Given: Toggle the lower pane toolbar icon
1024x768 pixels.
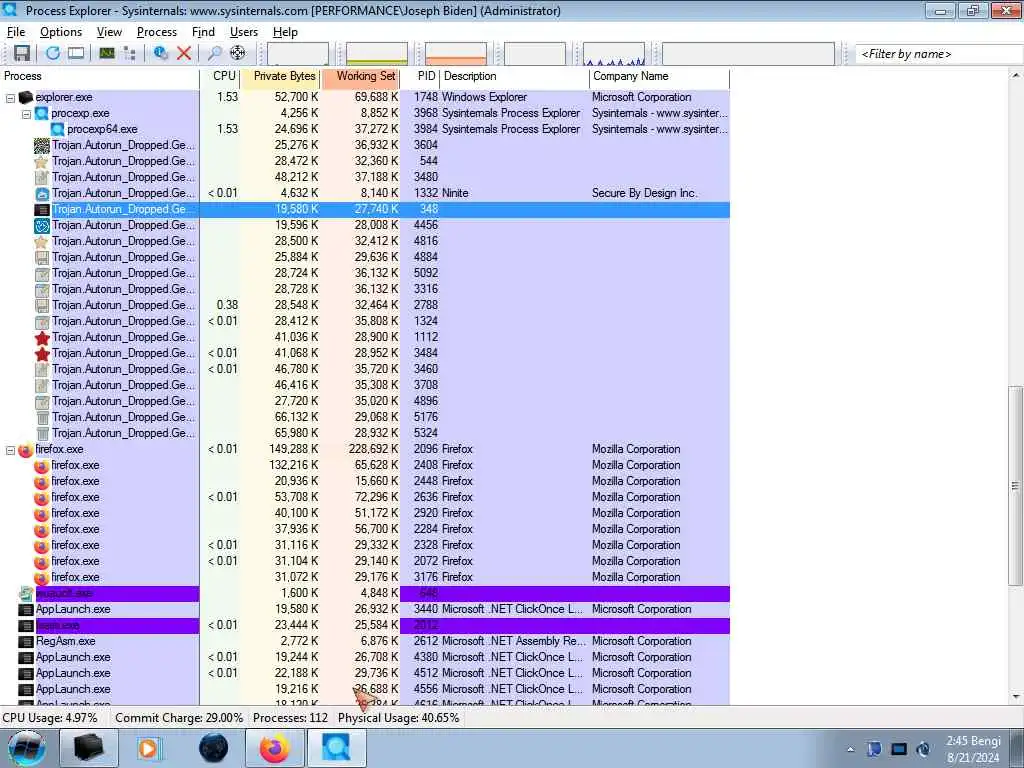Looking at the screenshot, I should tap(76, 54).
